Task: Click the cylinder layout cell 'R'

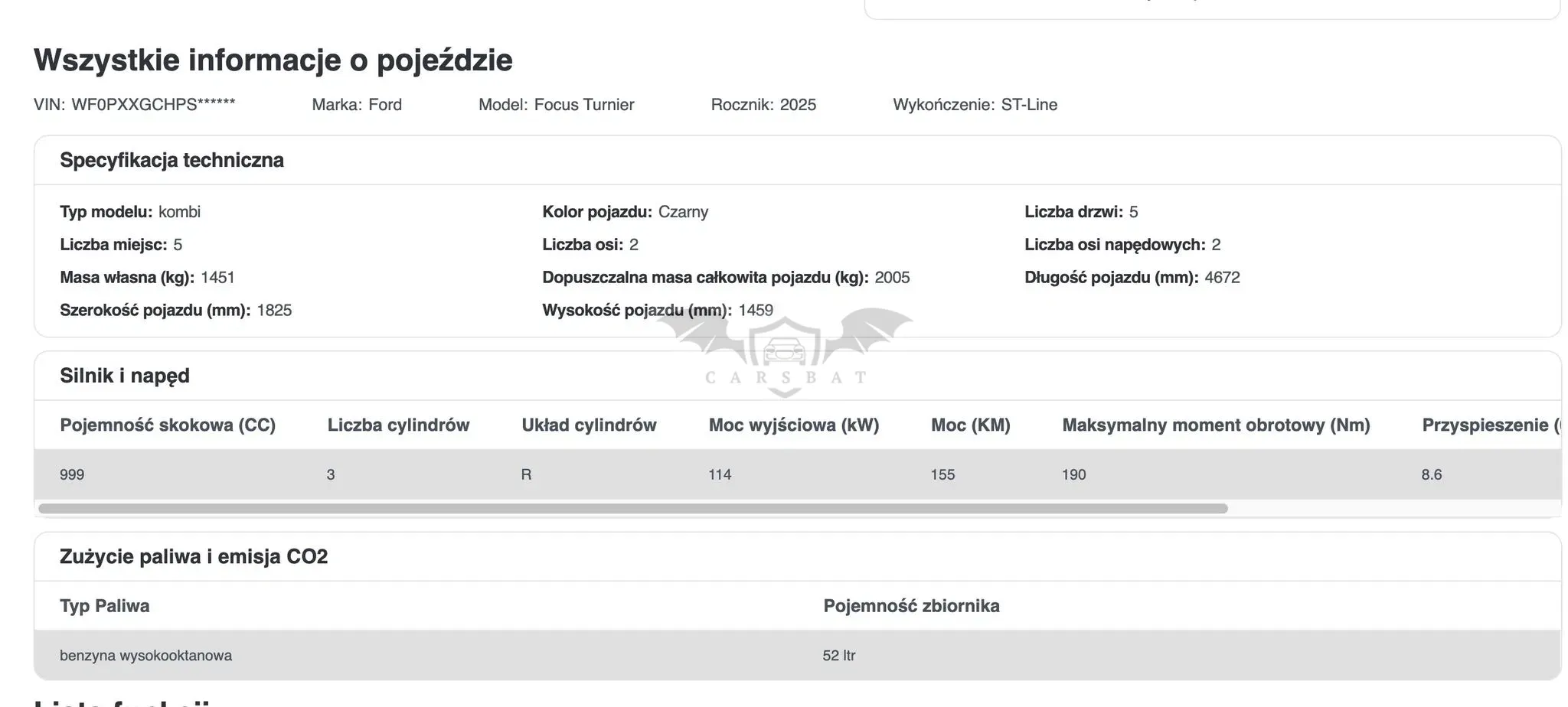Action: tap(526, 475)
